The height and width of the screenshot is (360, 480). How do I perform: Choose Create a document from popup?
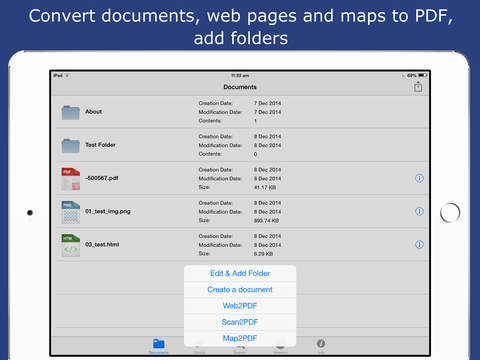(x=240, y=290)
